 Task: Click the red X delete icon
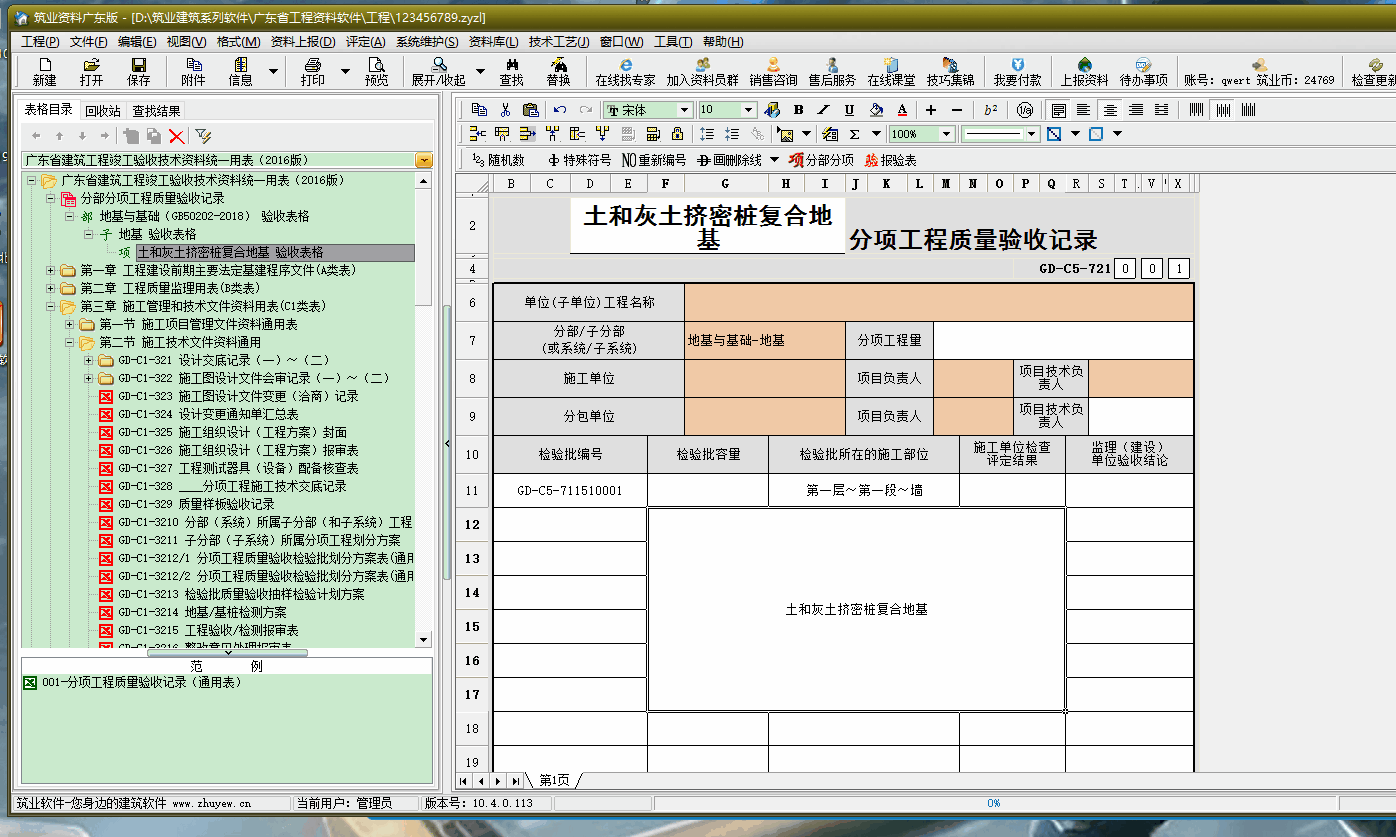pyautogui.click(x=177, y=136)
